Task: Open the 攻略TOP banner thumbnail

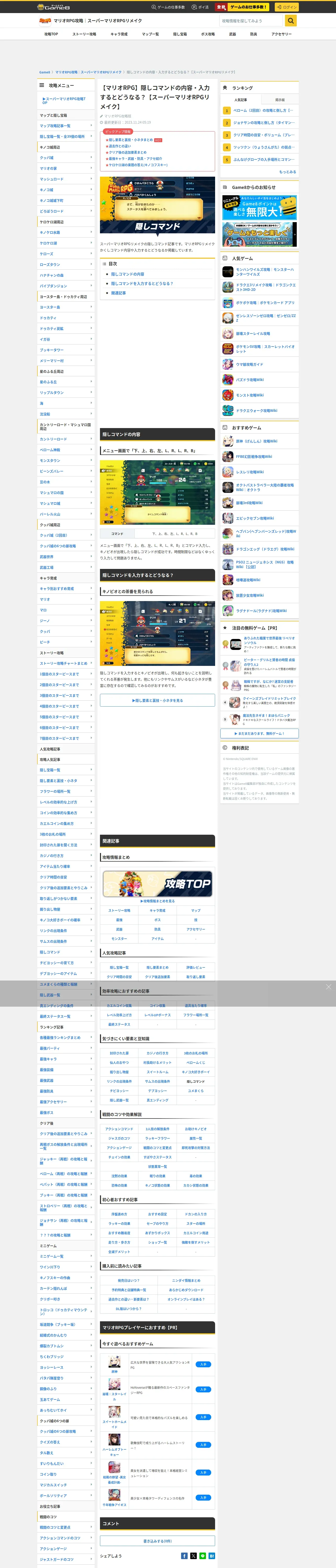Action: point(157,884)
